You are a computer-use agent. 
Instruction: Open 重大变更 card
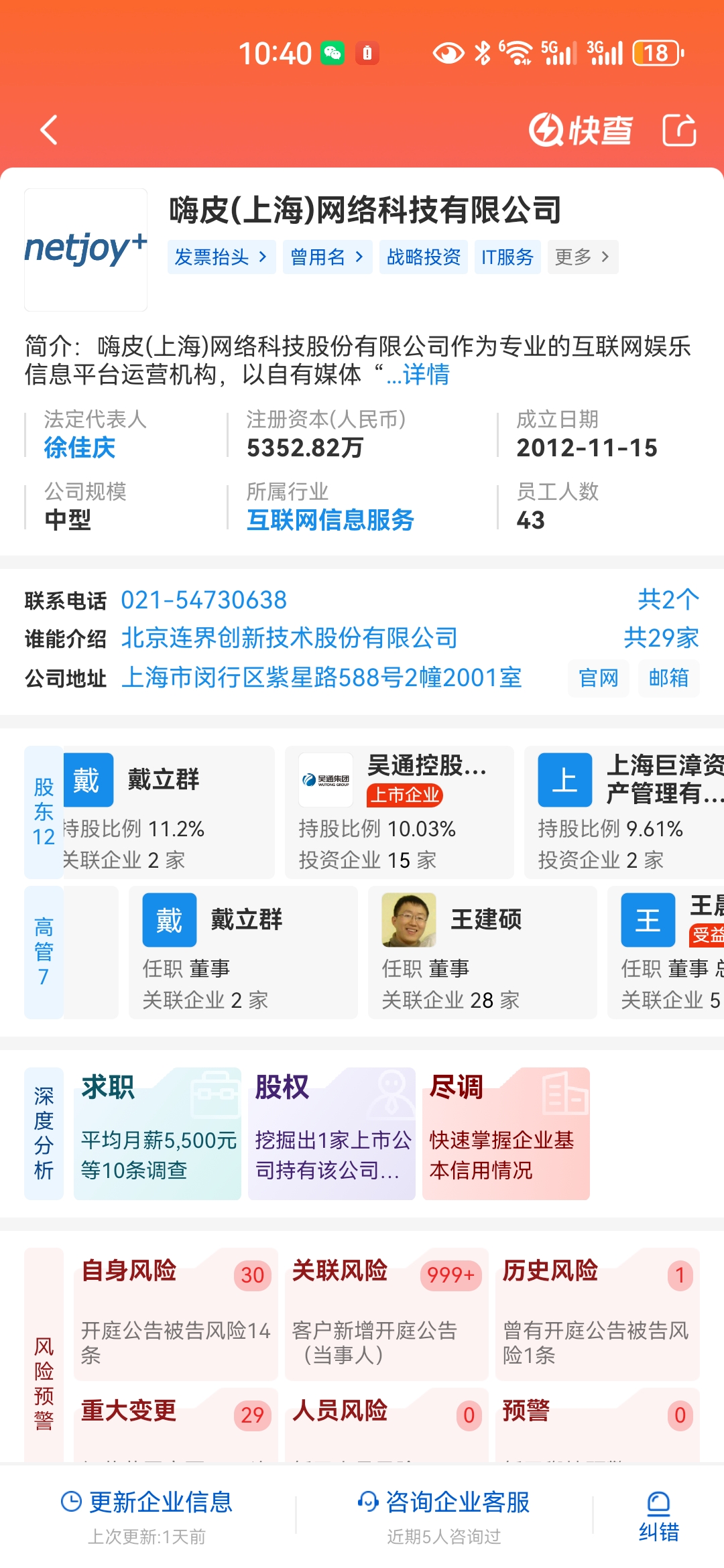(x=176, y=1425)
